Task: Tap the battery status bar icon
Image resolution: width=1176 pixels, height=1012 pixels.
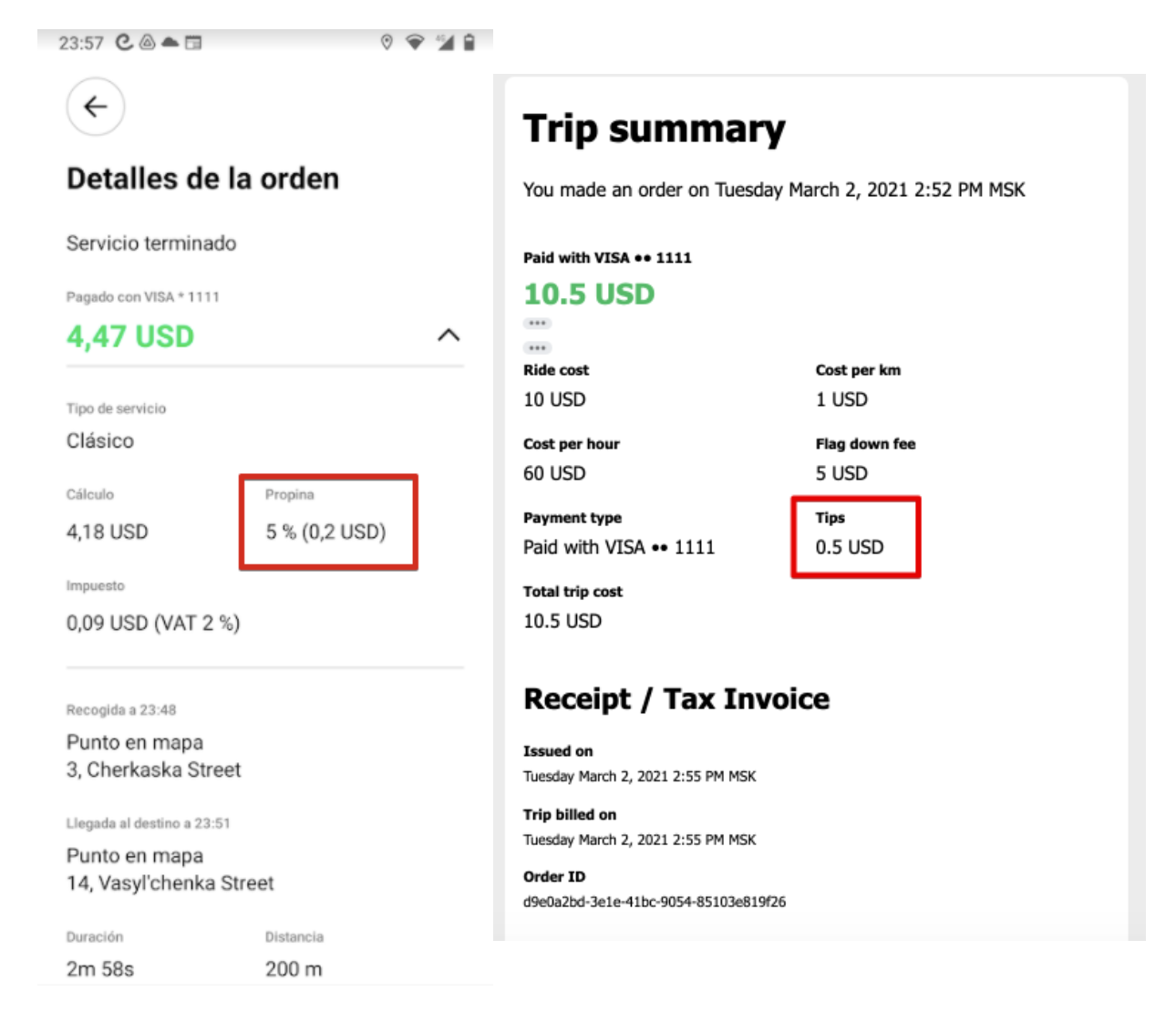Action: (469, 42)
